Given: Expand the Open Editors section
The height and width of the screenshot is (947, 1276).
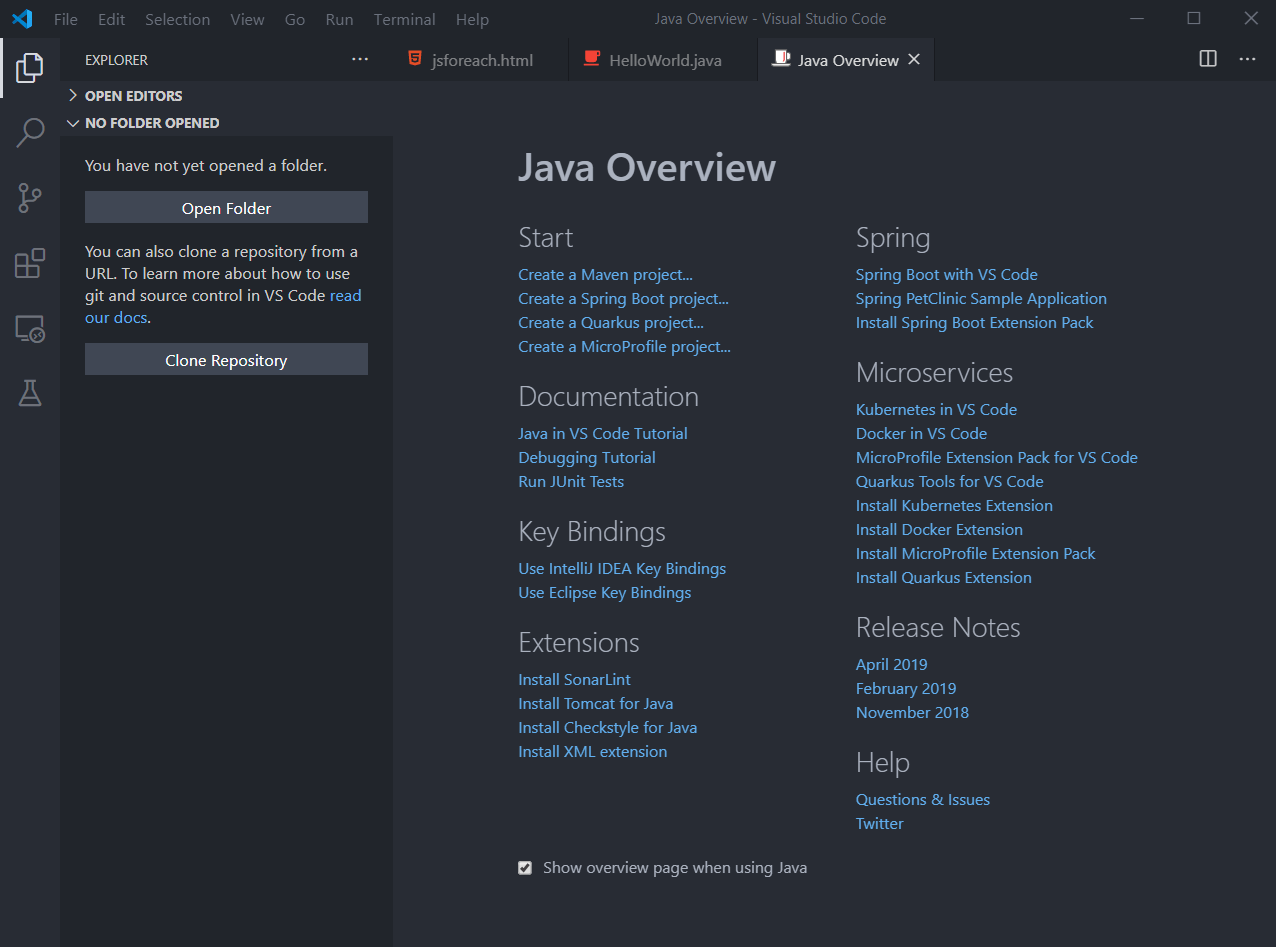Looking at the screenshot, I should click(133, 96).
